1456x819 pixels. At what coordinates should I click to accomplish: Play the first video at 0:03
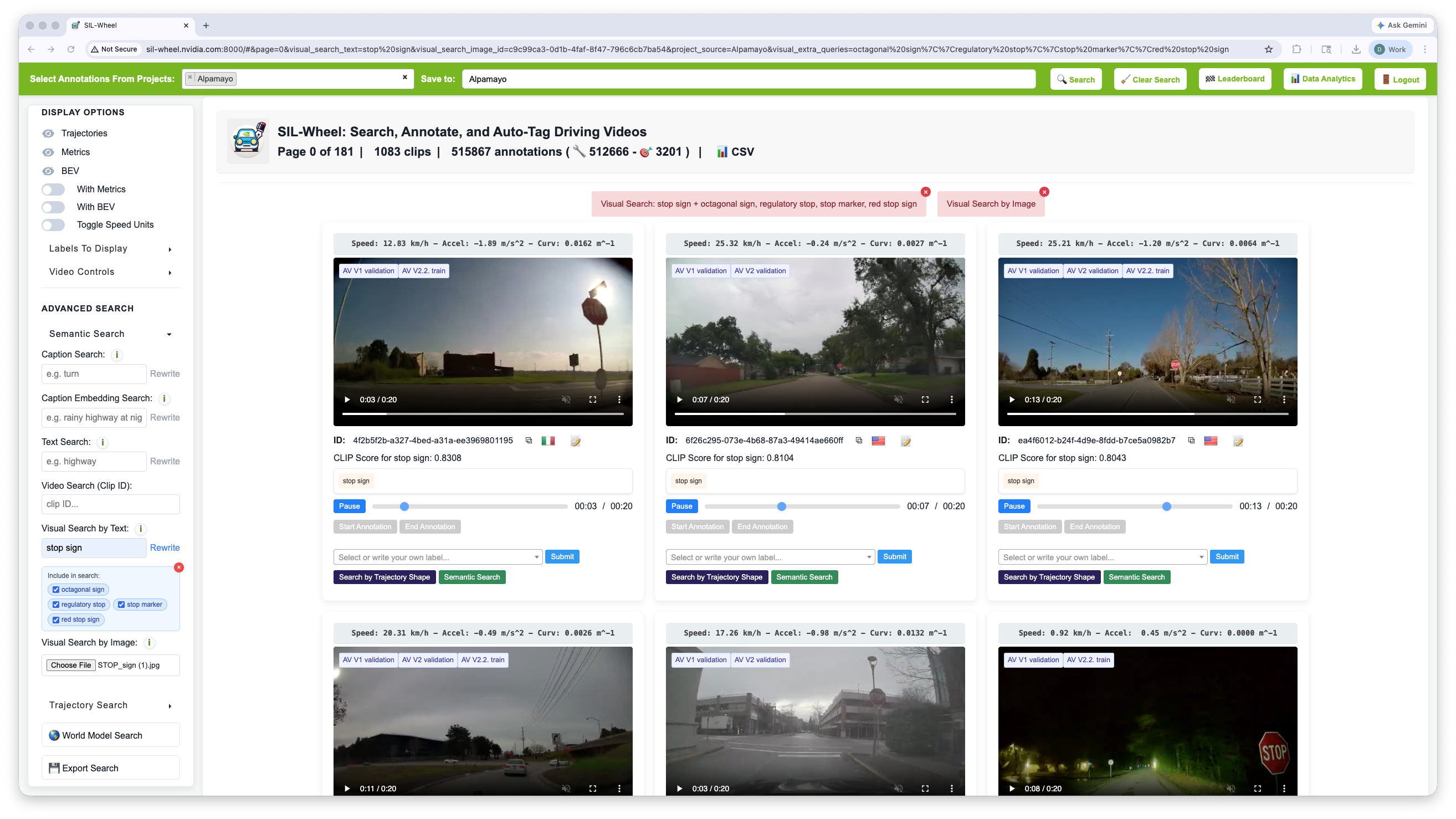click(347, 400)
